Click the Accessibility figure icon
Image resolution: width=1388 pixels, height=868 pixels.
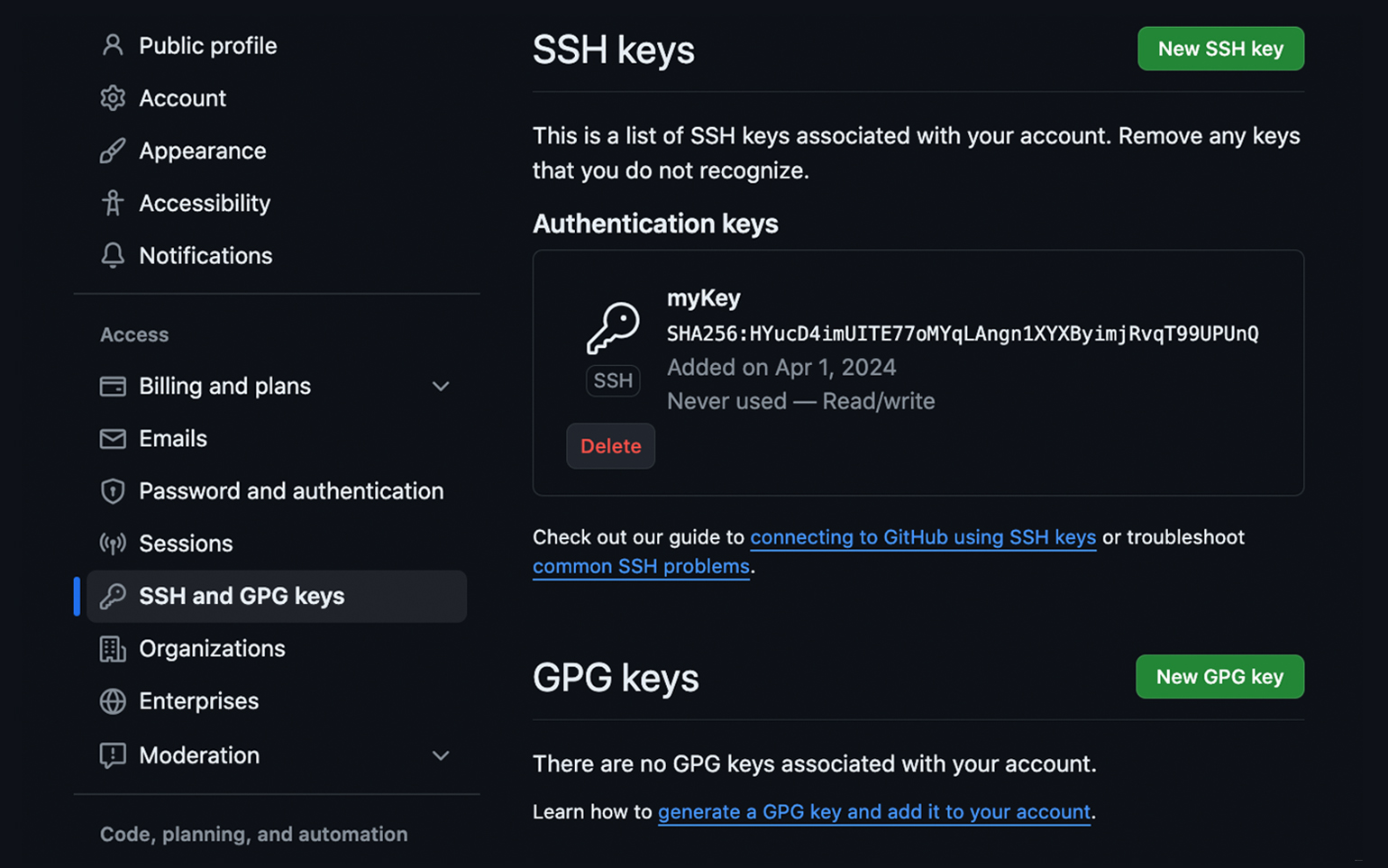pyautogui.click(x=113, y=203)
